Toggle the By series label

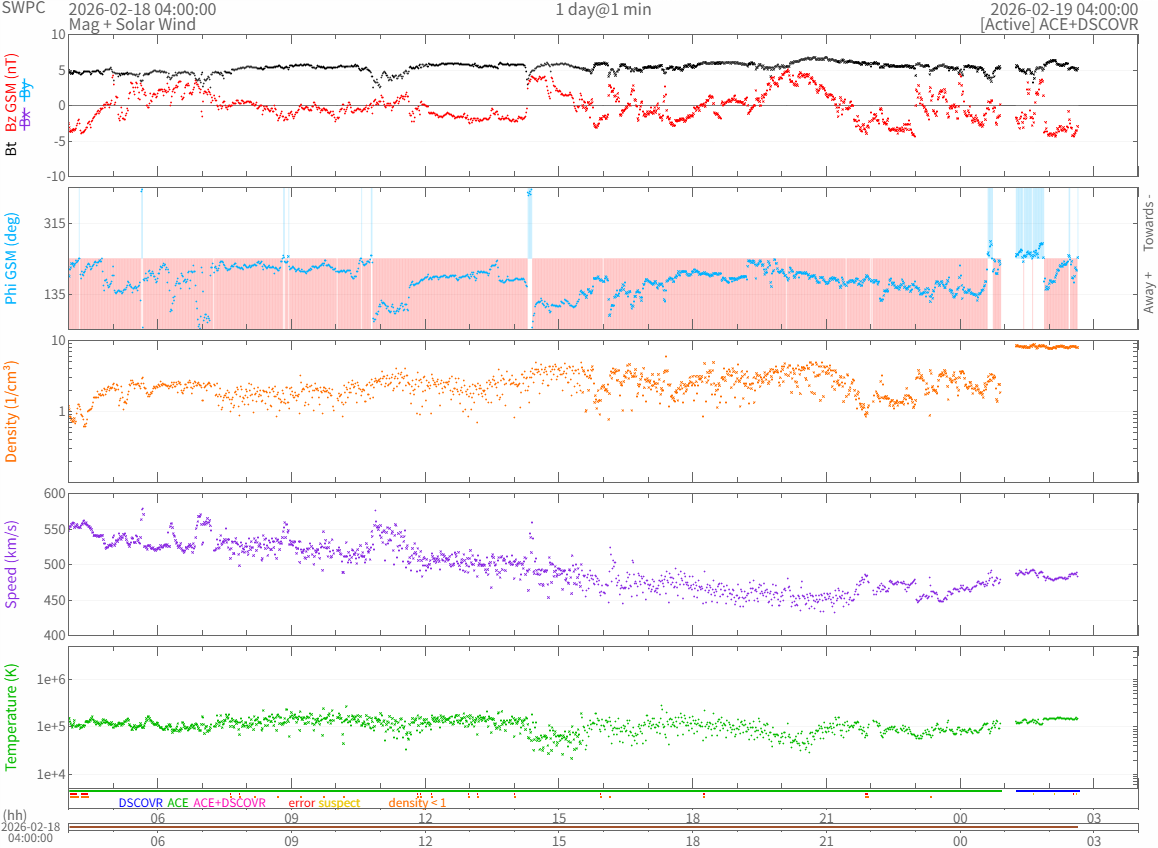(x=27, y=90)
